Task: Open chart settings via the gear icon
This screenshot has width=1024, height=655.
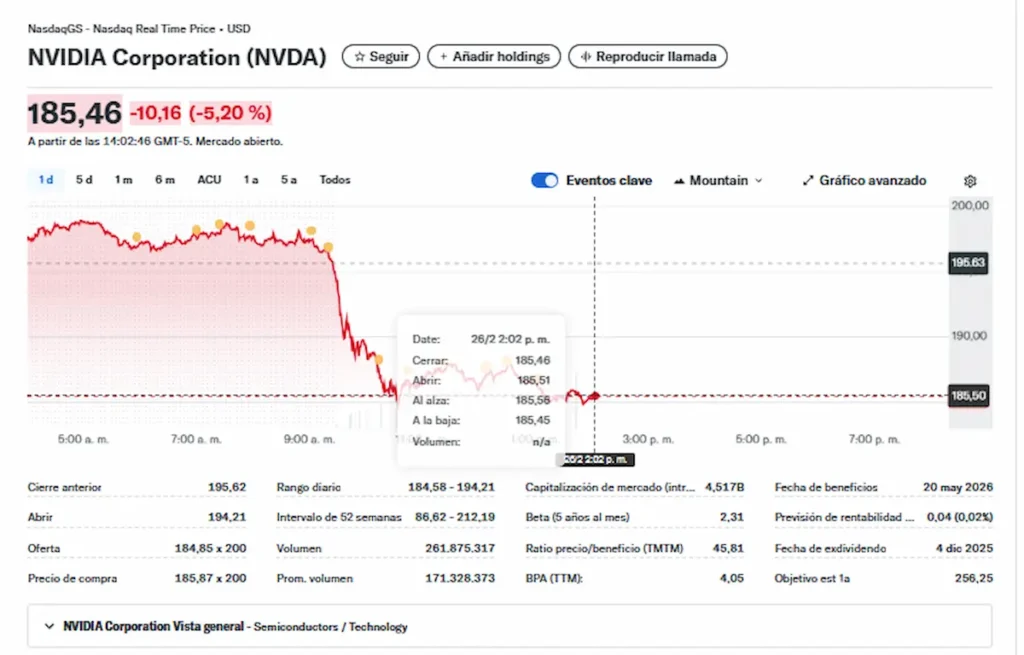Action: click(x=969, y=181)
